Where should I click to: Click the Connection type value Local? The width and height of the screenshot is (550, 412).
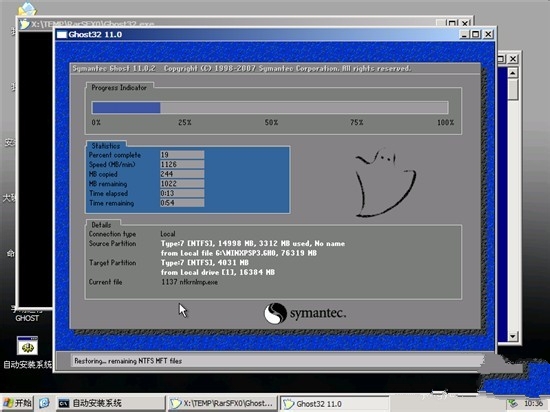(168, 234)
